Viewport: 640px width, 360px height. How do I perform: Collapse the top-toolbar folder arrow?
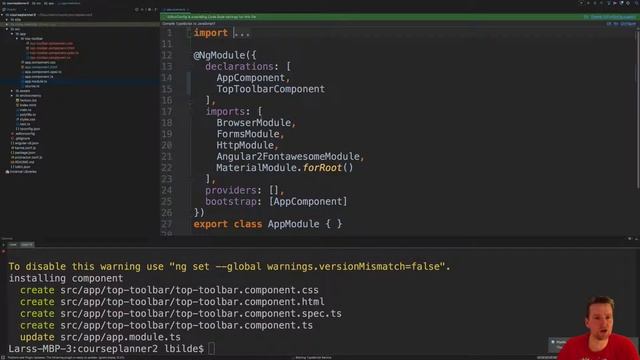click(x=17, y=39)
